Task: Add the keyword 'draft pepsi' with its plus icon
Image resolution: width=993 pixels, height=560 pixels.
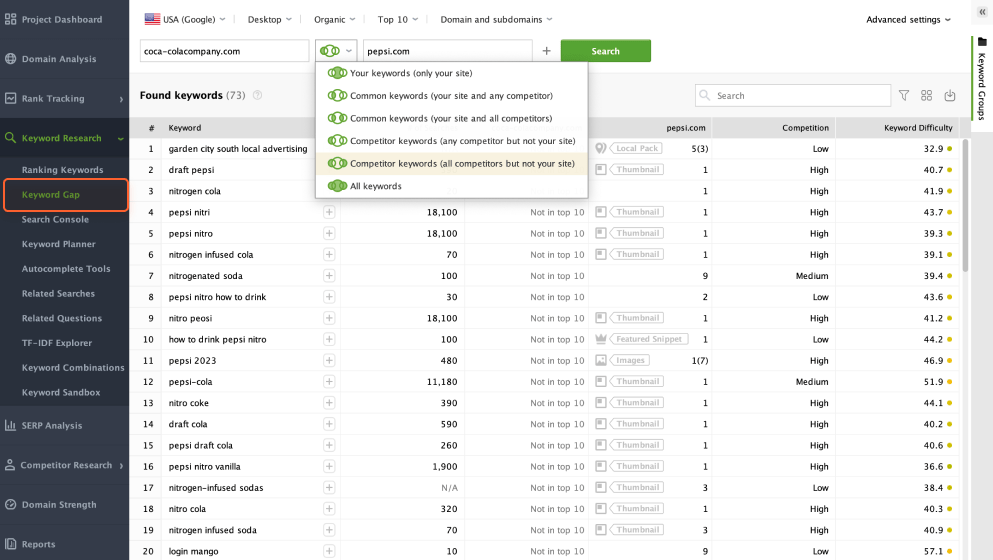Action: [329, 170]
